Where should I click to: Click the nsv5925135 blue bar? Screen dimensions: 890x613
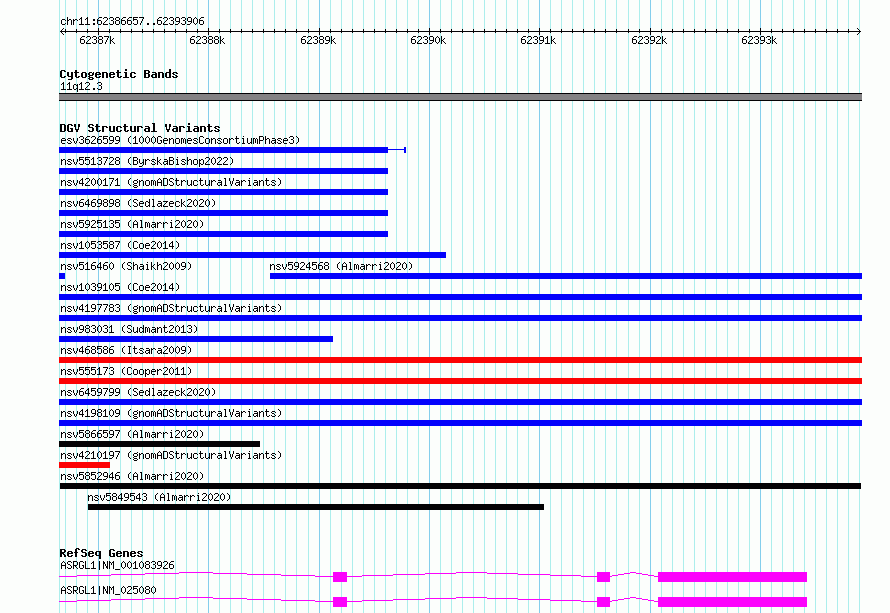[x=224, y=234]
